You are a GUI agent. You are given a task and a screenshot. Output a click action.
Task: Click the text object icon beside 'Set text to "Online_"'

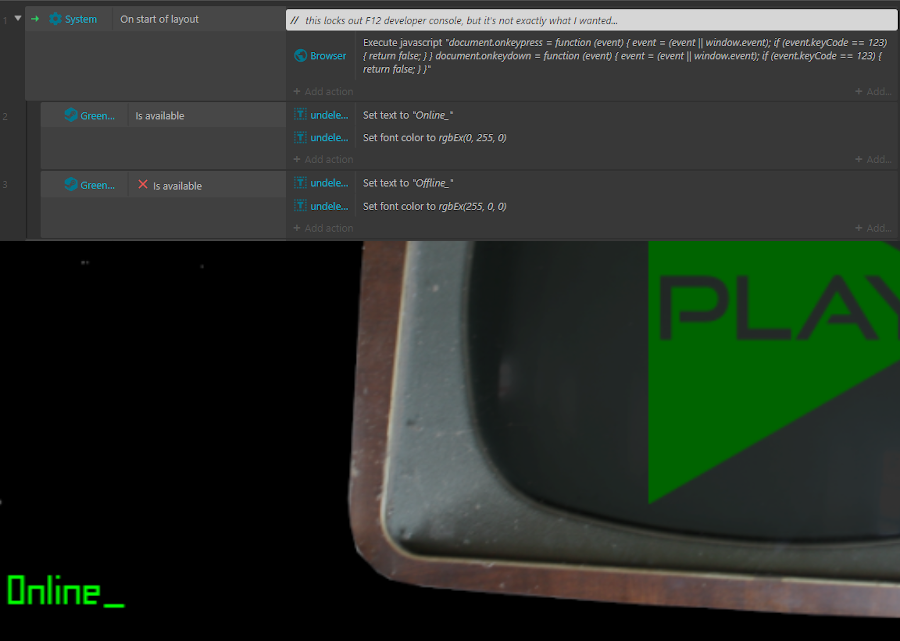[x=300, y=115]
